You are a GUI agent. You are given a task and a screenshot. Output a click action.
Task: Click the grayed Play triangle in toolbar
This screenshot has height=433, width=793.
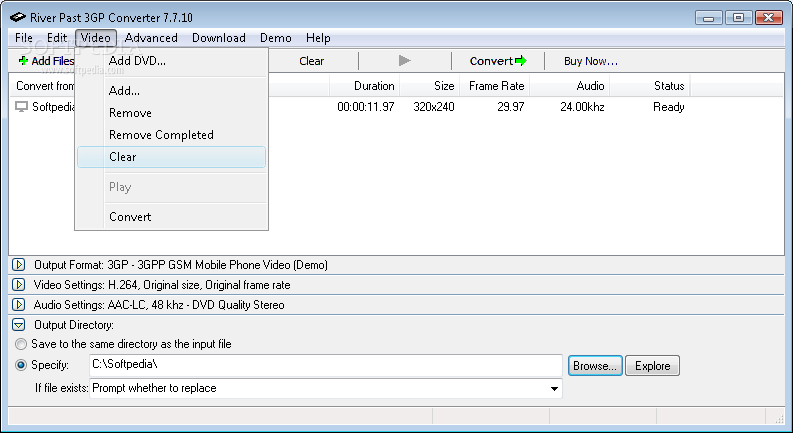(405, 61)
